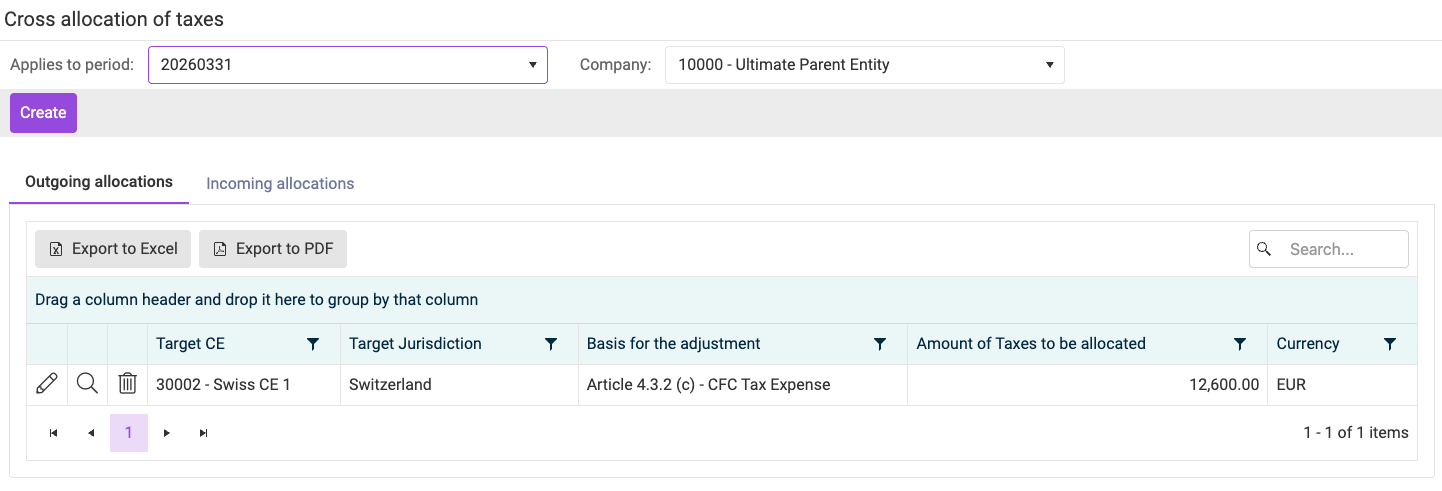Image resolution: width=1442 pixels, height=491 pixels.
Task: Open the Applies to period dropdown
Action: (x=348, y=65)
